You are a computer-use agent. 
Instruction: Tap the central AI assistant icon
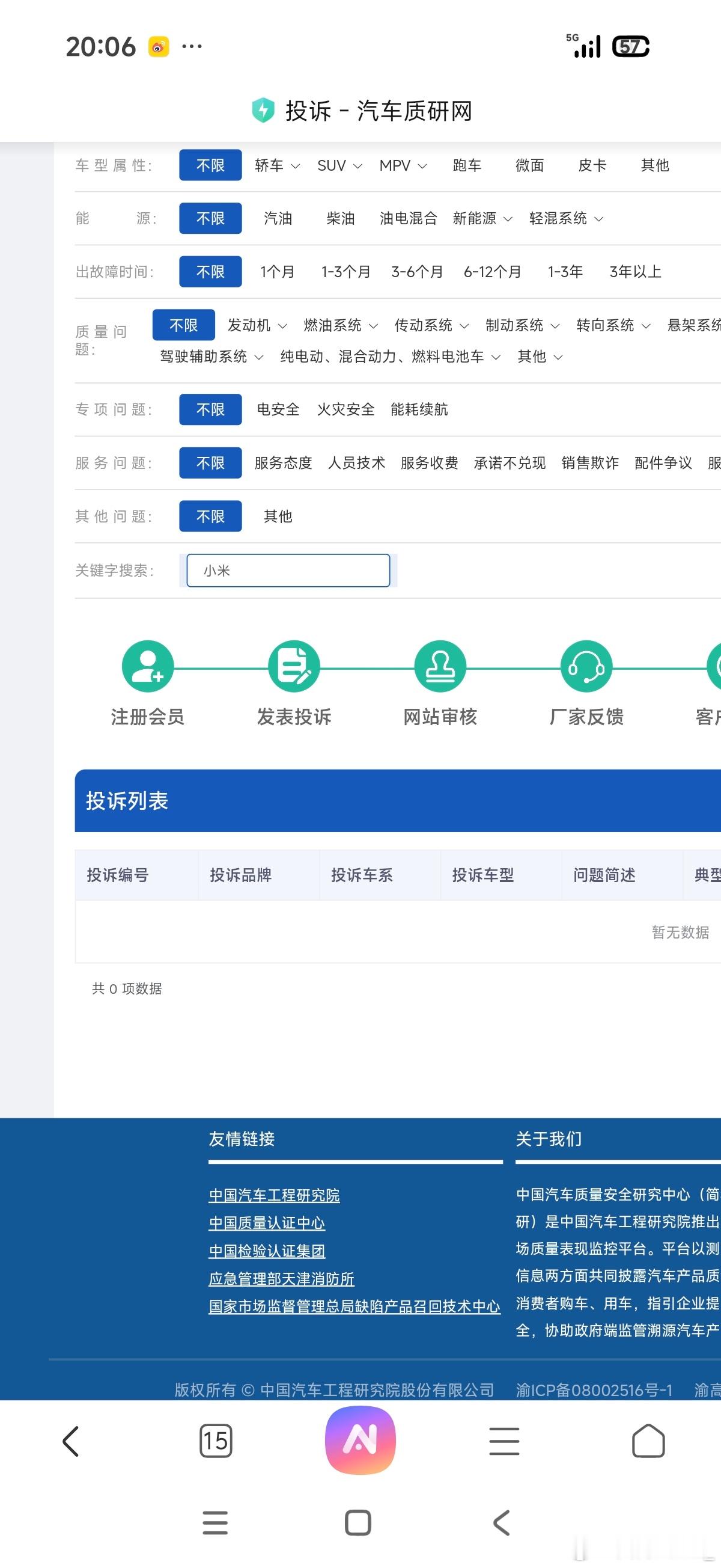tap(360, 1440)
